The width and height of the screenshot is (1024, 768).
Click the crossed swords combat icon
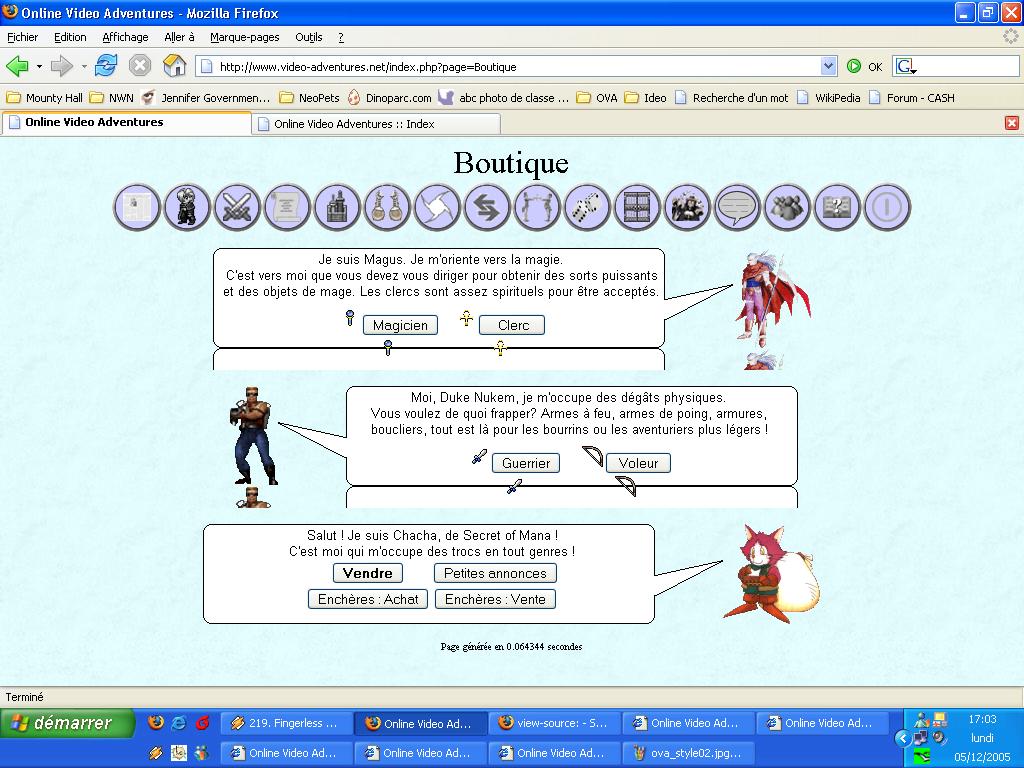click(237, 208)
